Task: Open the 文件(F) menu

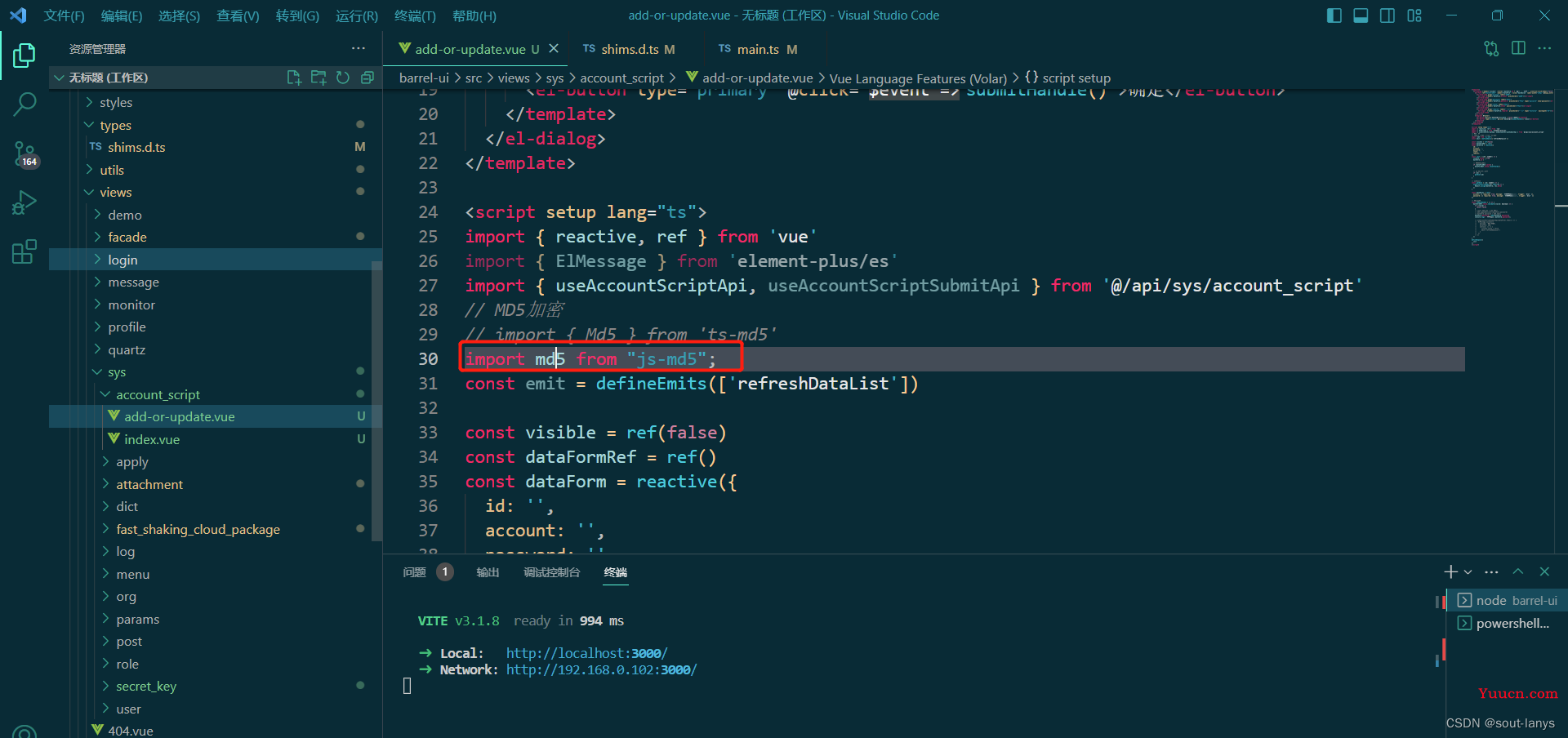Action: pos(64,16)
